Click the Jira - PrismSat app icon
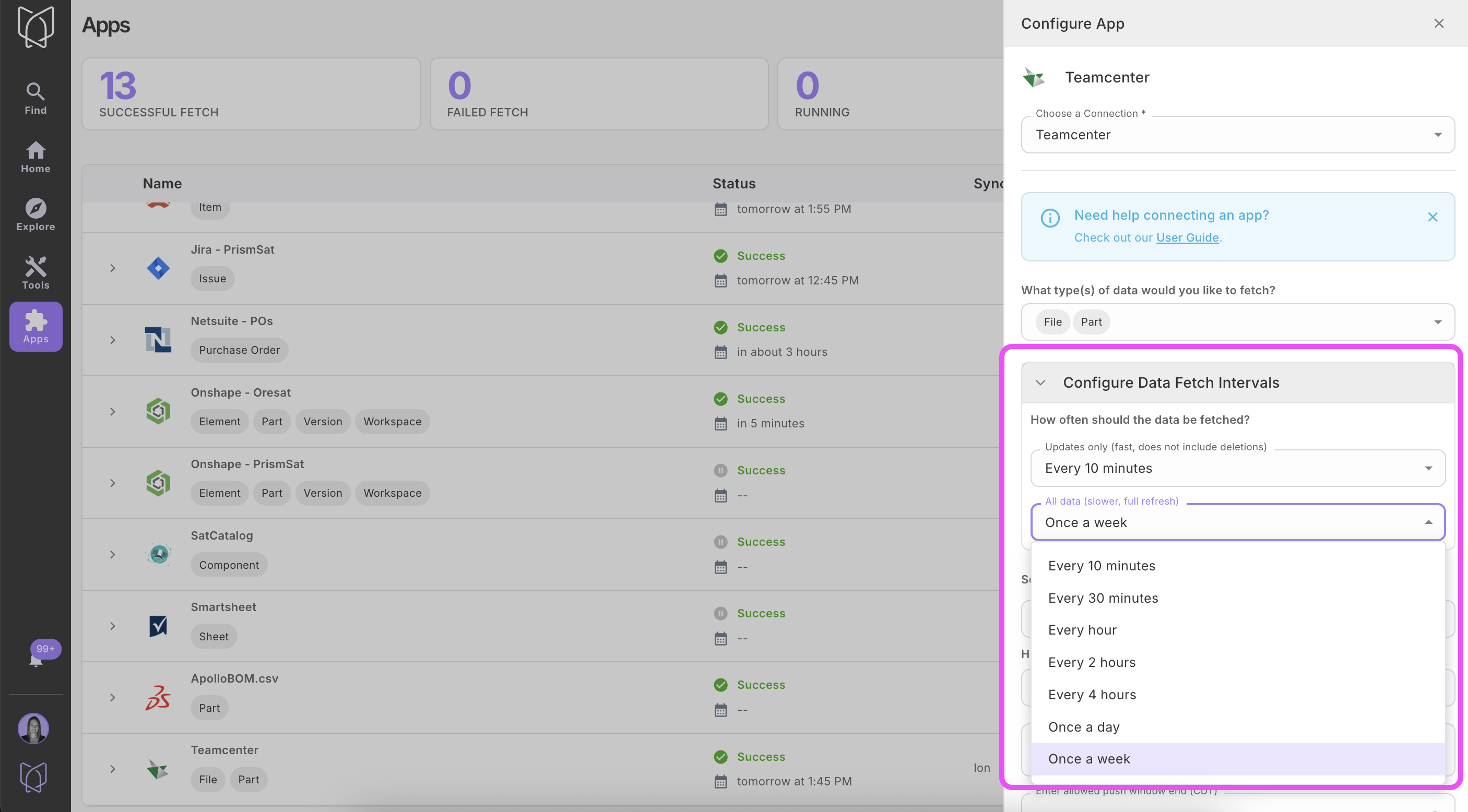 pyautogui.click(x=158, y=268)
